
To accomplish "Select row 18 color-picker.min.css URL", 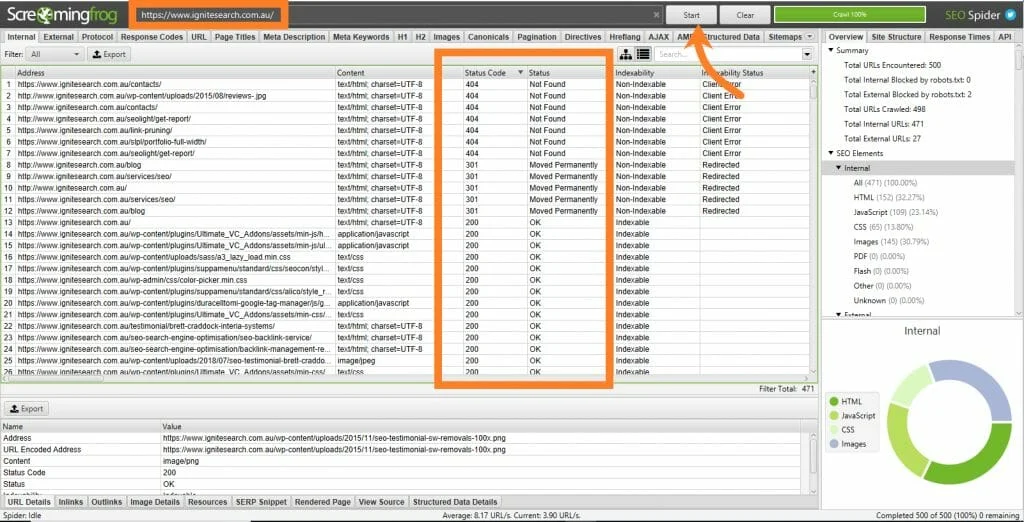I will click(132, 280).
